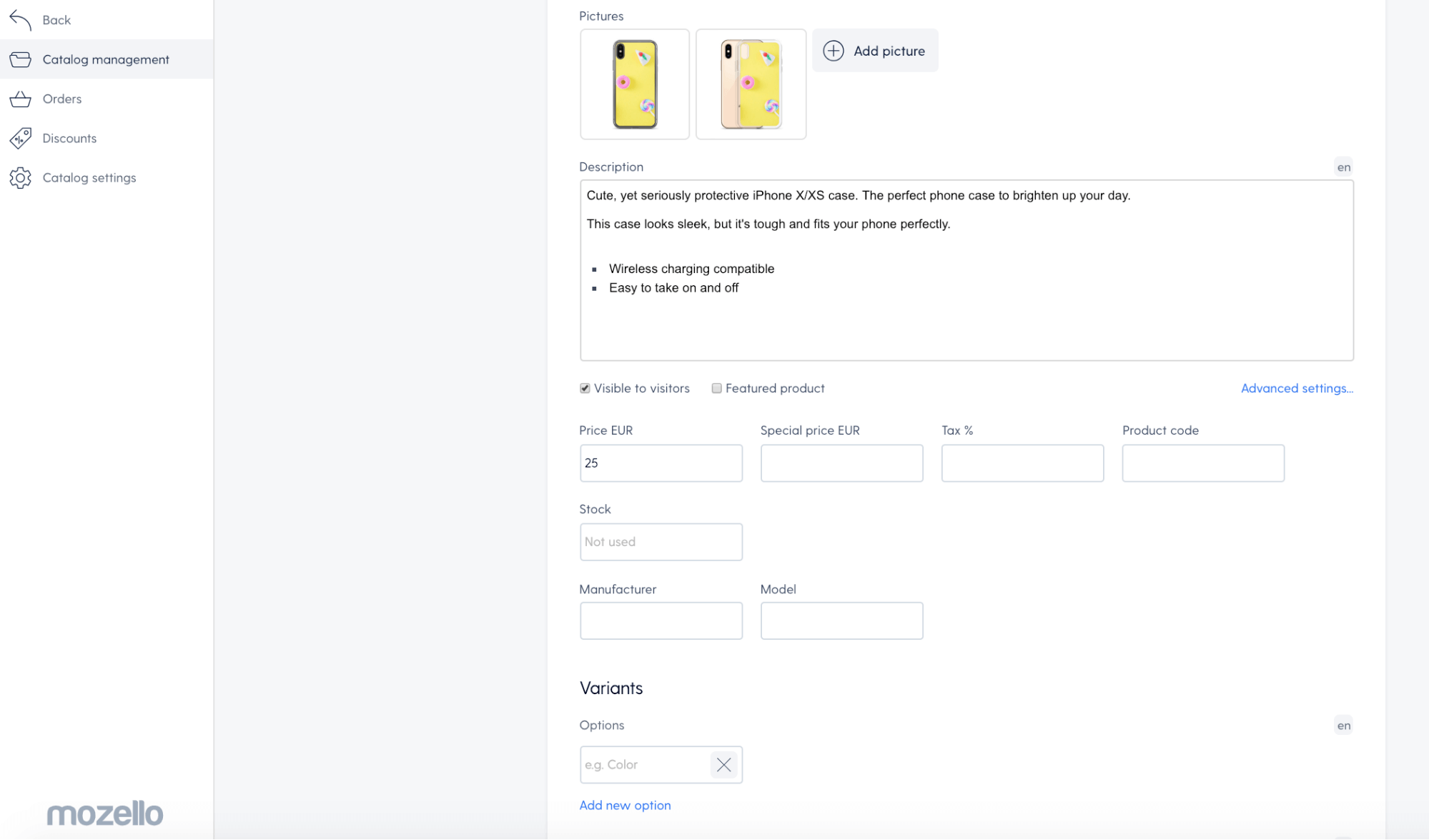Click the Discounts price tag icon
This screenshot has width=1429, height=840.
pos(21,138)
